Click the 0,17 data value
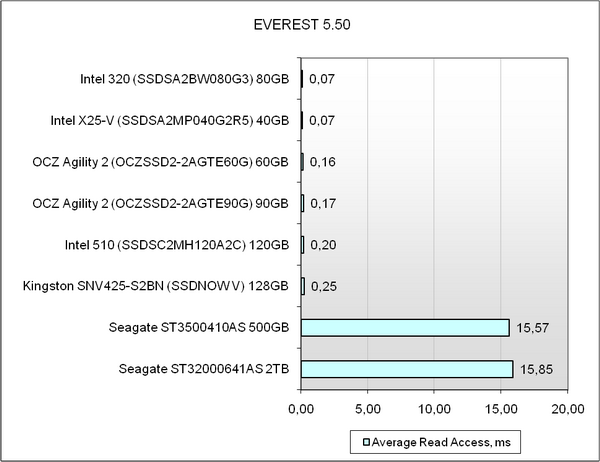 click(323, 204)
